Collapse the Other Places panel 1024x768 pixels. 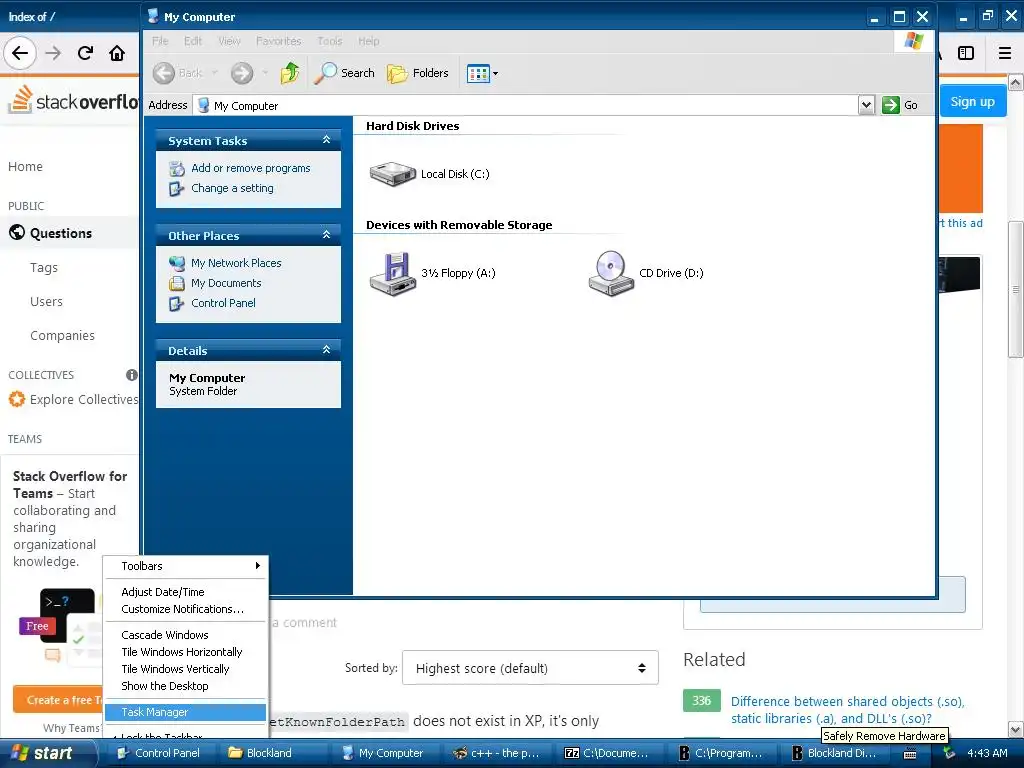(x=327, y=234)
